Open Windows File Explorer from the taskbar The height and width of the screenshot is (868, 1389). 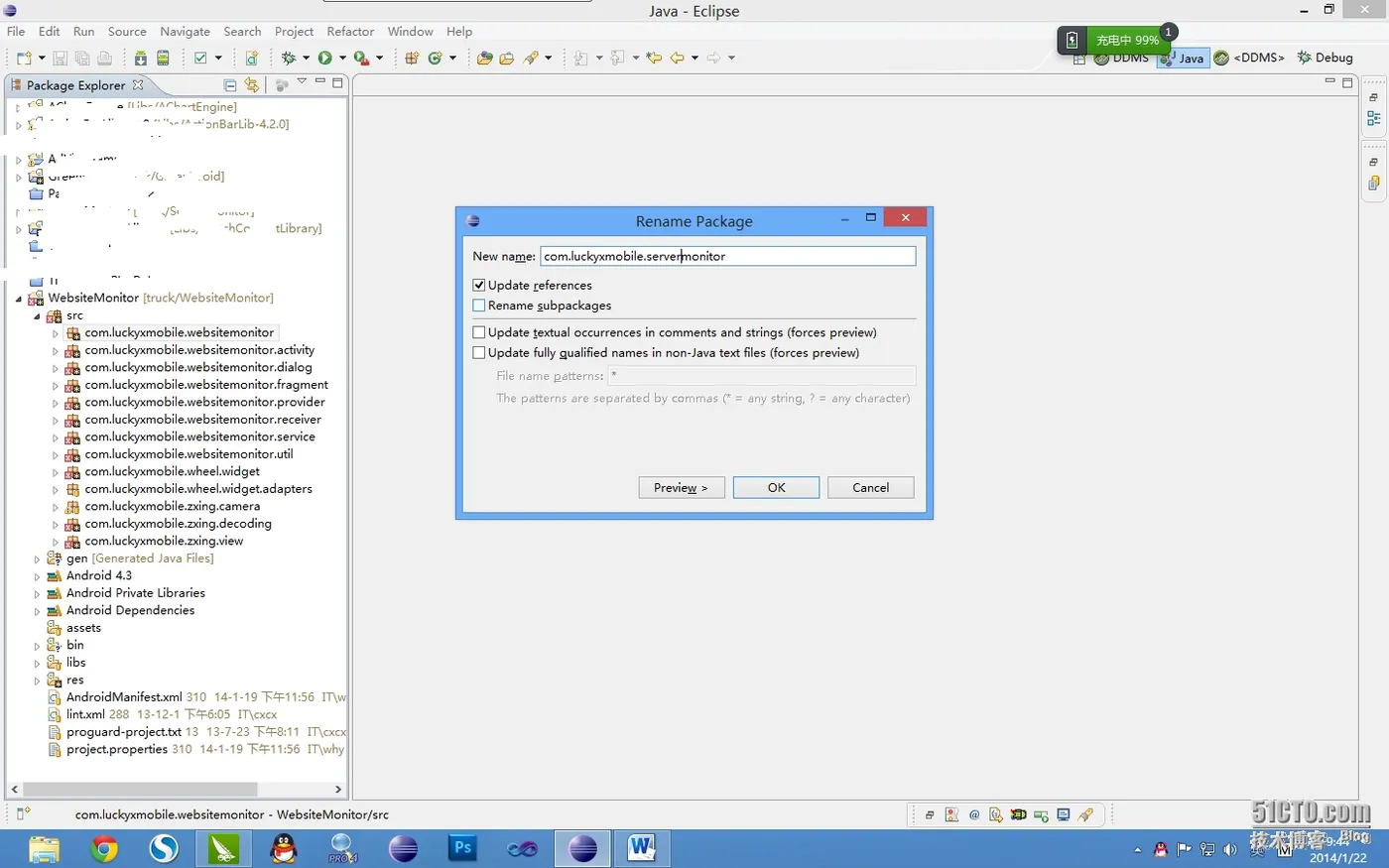(44, 849)
